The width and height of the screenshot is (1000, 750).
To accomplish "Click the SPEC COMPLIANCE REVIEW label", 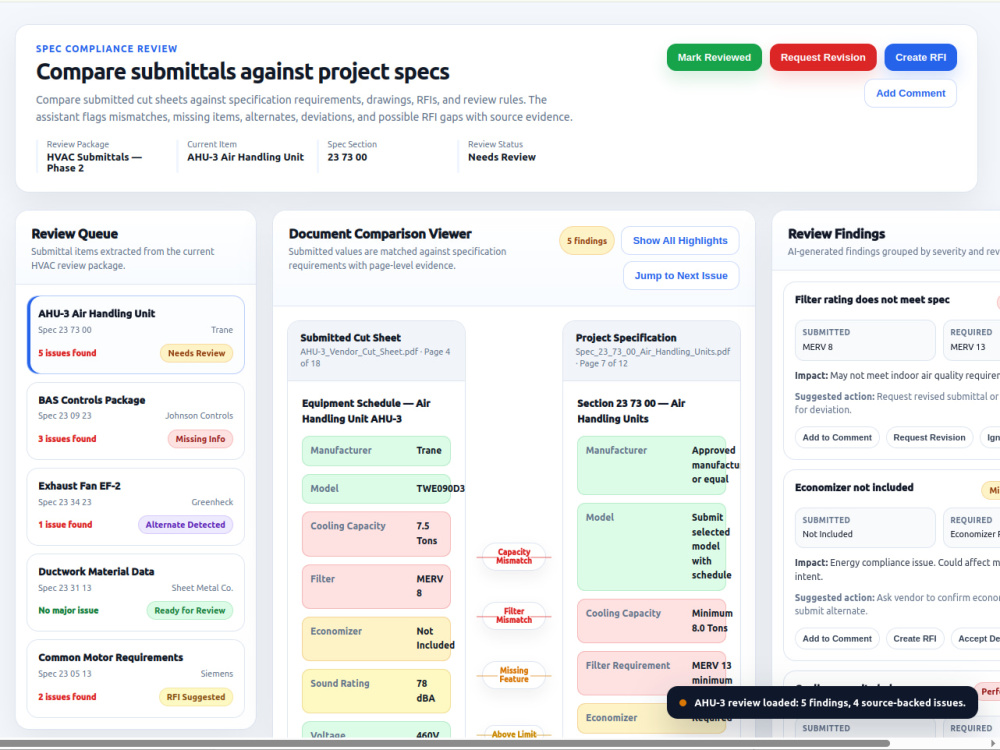I will 107,48.
